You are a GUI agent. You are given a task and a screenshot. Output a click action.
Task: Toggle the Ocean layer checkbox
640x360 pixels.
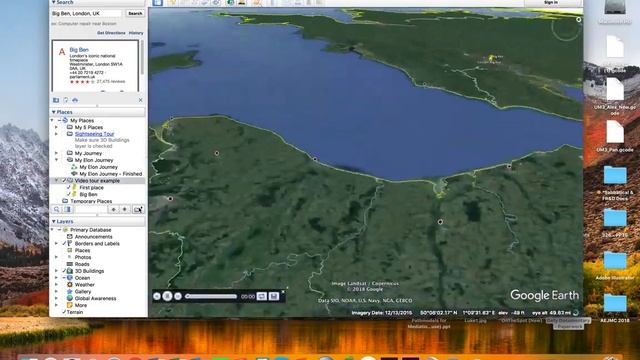(x=64, y=278)
